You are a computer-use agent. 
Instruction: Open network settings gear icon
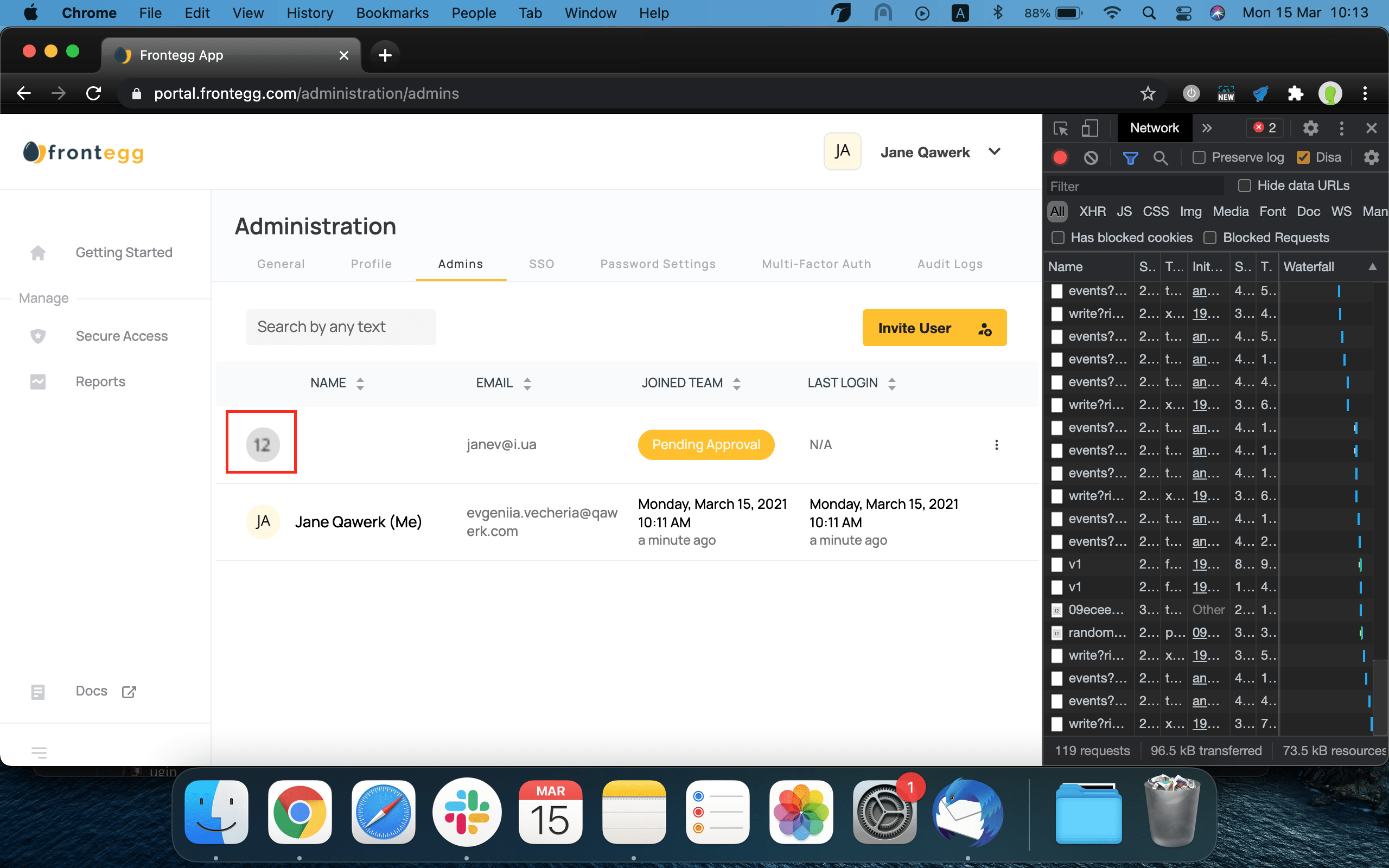[x=1371, y=157]
